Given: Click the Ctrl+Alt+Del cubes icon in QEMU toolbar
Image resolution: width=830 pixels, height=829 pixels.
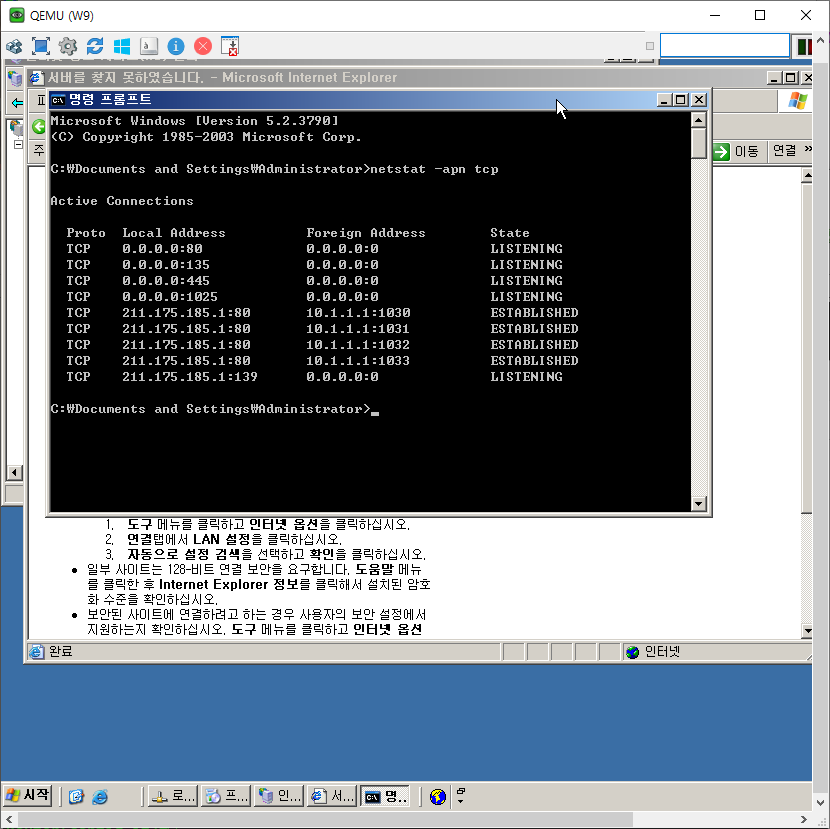Looking at the screenshot, I should point(14,47).
